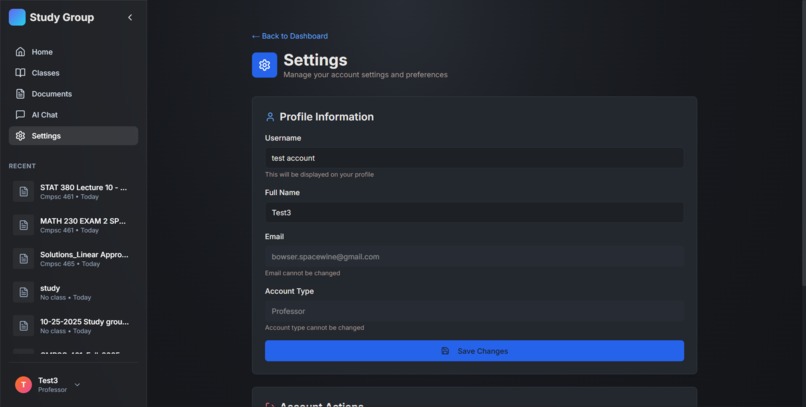Click the Study Group logo icon
This screenshot has height=407, width=806.
pos(17,17)
